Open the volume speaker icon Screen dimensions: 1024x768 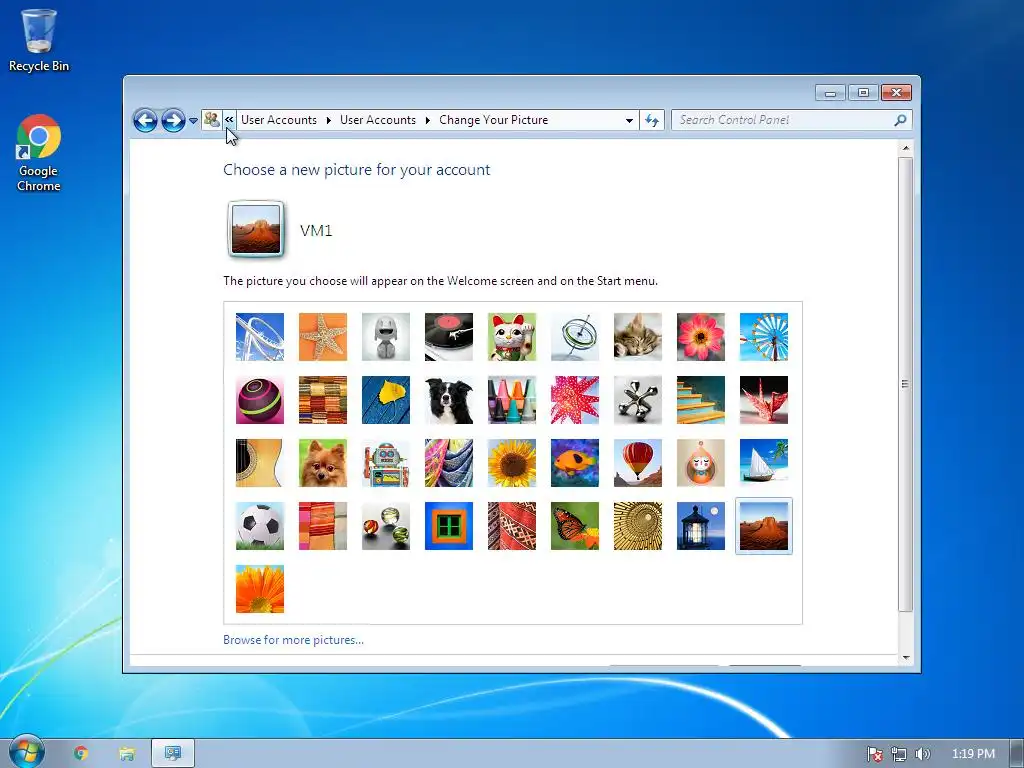pos(922,754)
